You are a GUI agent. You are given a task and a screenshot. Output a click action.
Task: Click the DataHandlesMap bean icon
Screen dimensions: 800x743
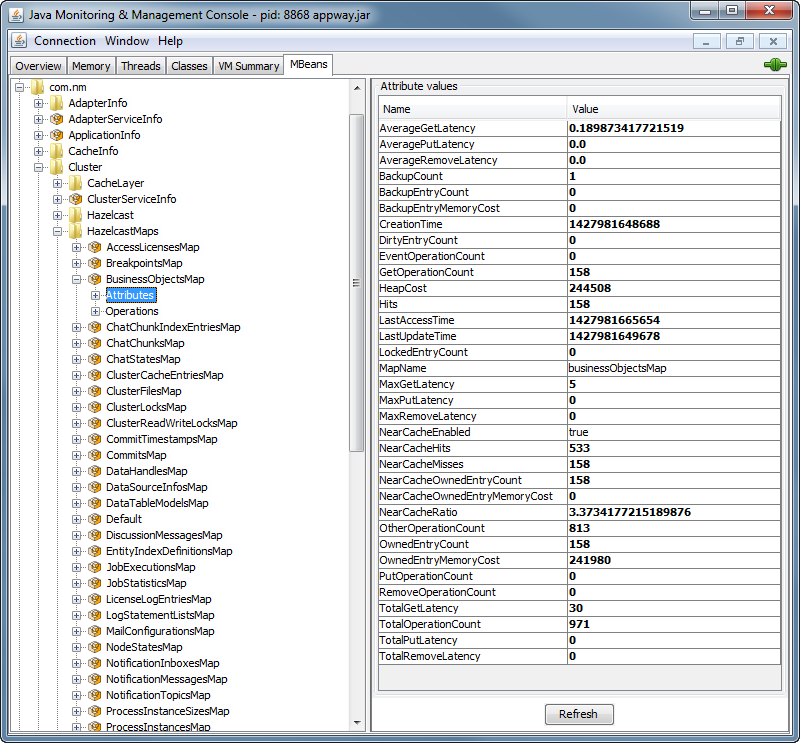94,471
